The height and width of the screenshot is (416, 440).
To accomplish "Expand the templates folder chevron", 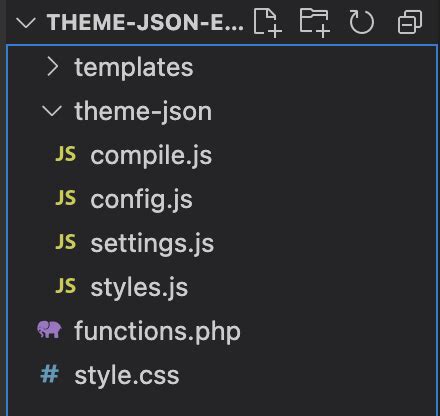I will [52, 66].
